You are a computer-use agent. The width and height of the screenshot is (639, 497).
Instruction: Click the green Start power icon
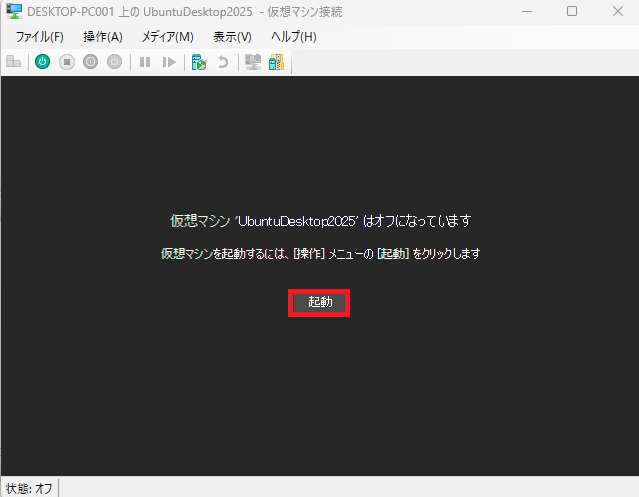click(x=42, y=62)
